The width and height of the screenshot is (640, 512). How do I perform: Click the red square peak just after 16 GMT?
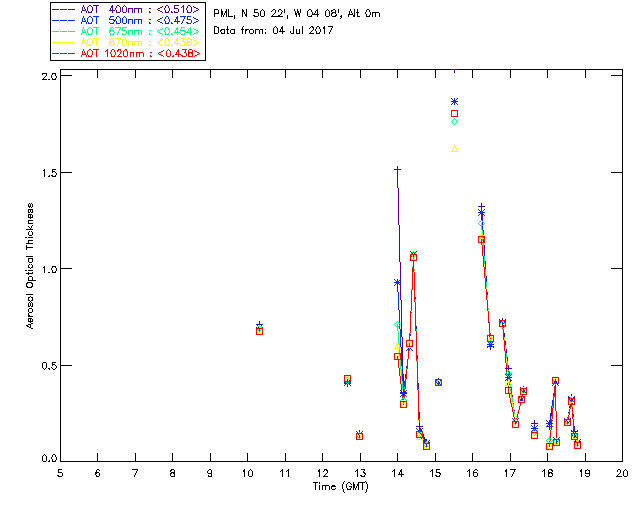pyautogui.click(x=481, y=239)
